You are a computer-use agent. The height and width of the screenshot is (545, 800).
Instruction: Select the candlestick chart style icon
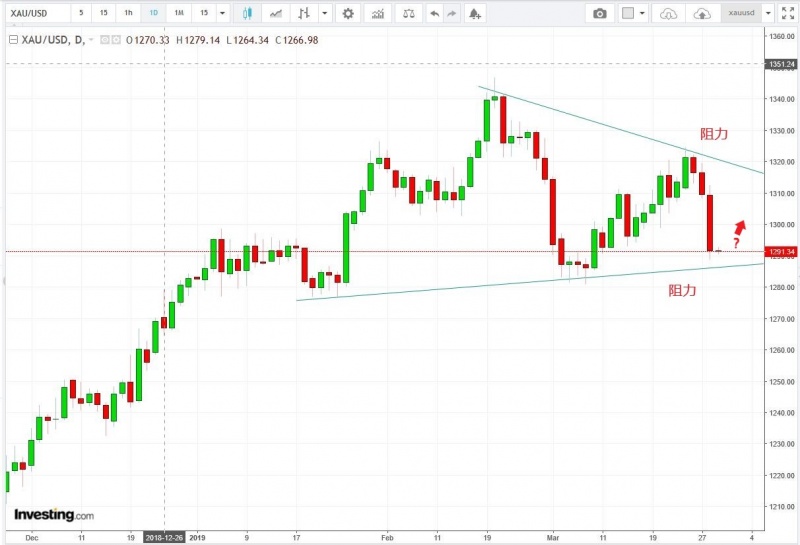coord(250,14)
